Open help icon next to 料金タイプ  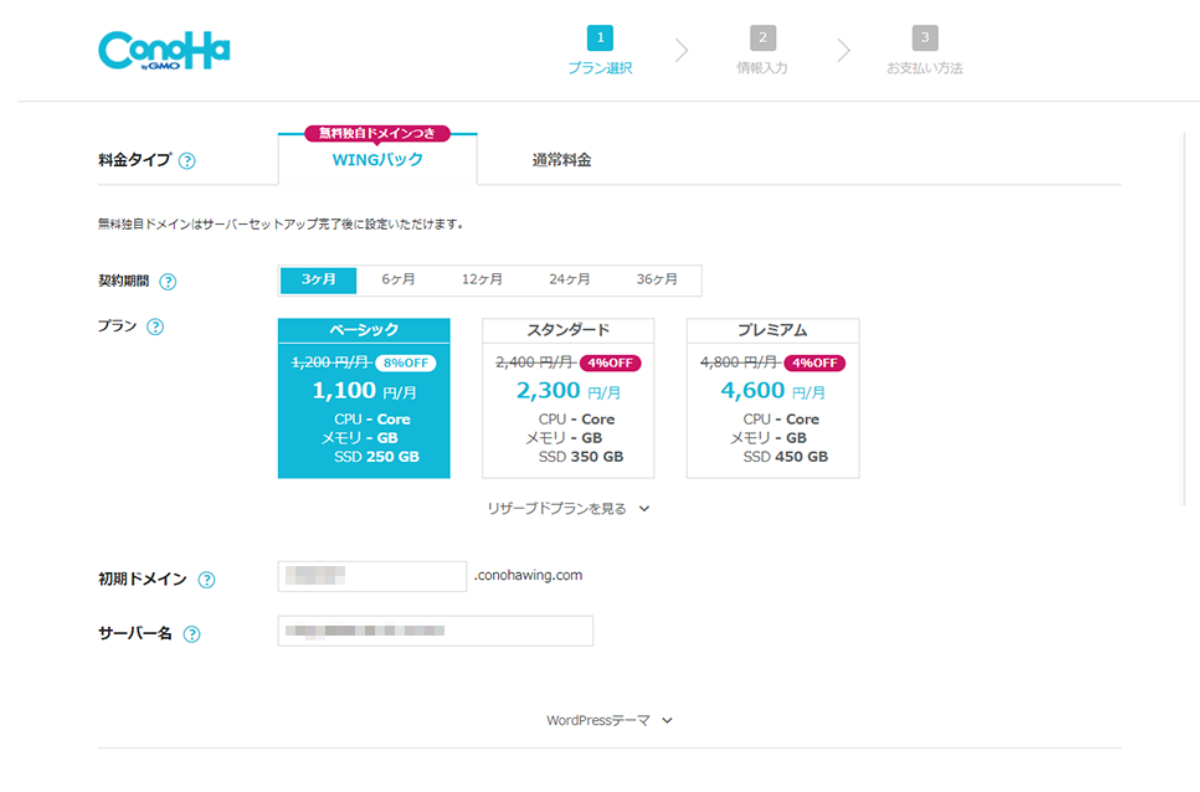(187, 161)
